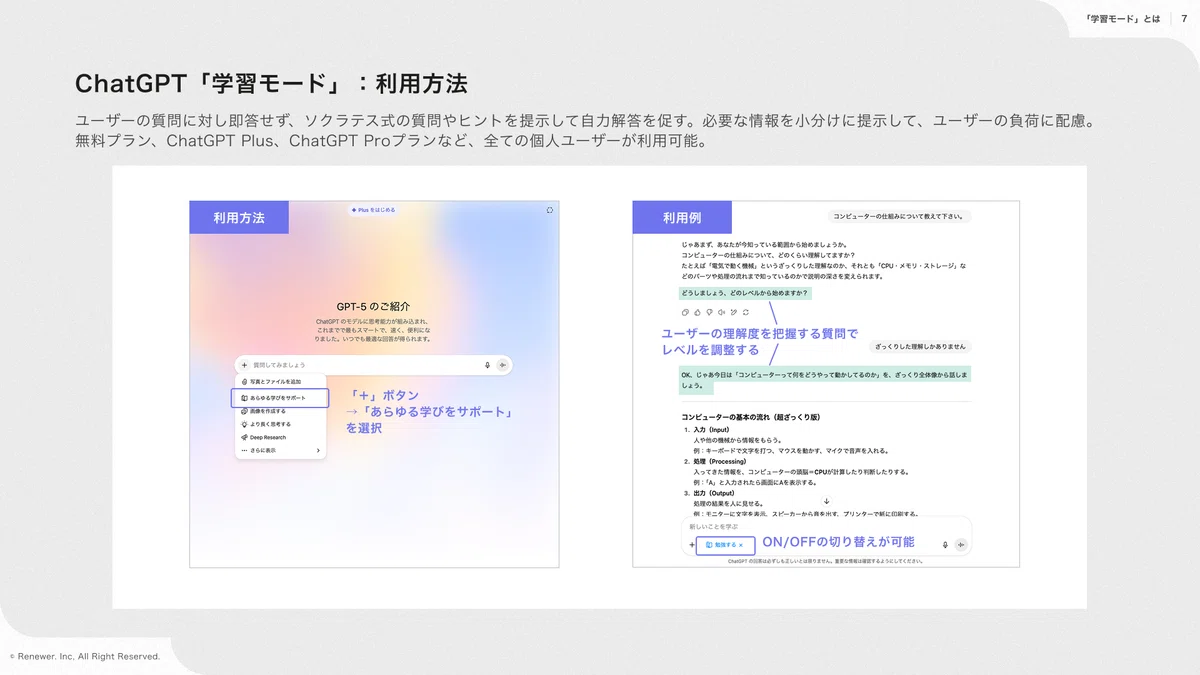This screenshot has width=1200, height=675.
Task: Click the microphone icon in the GPT-5 prompt bar
Action: pos(487,365)
